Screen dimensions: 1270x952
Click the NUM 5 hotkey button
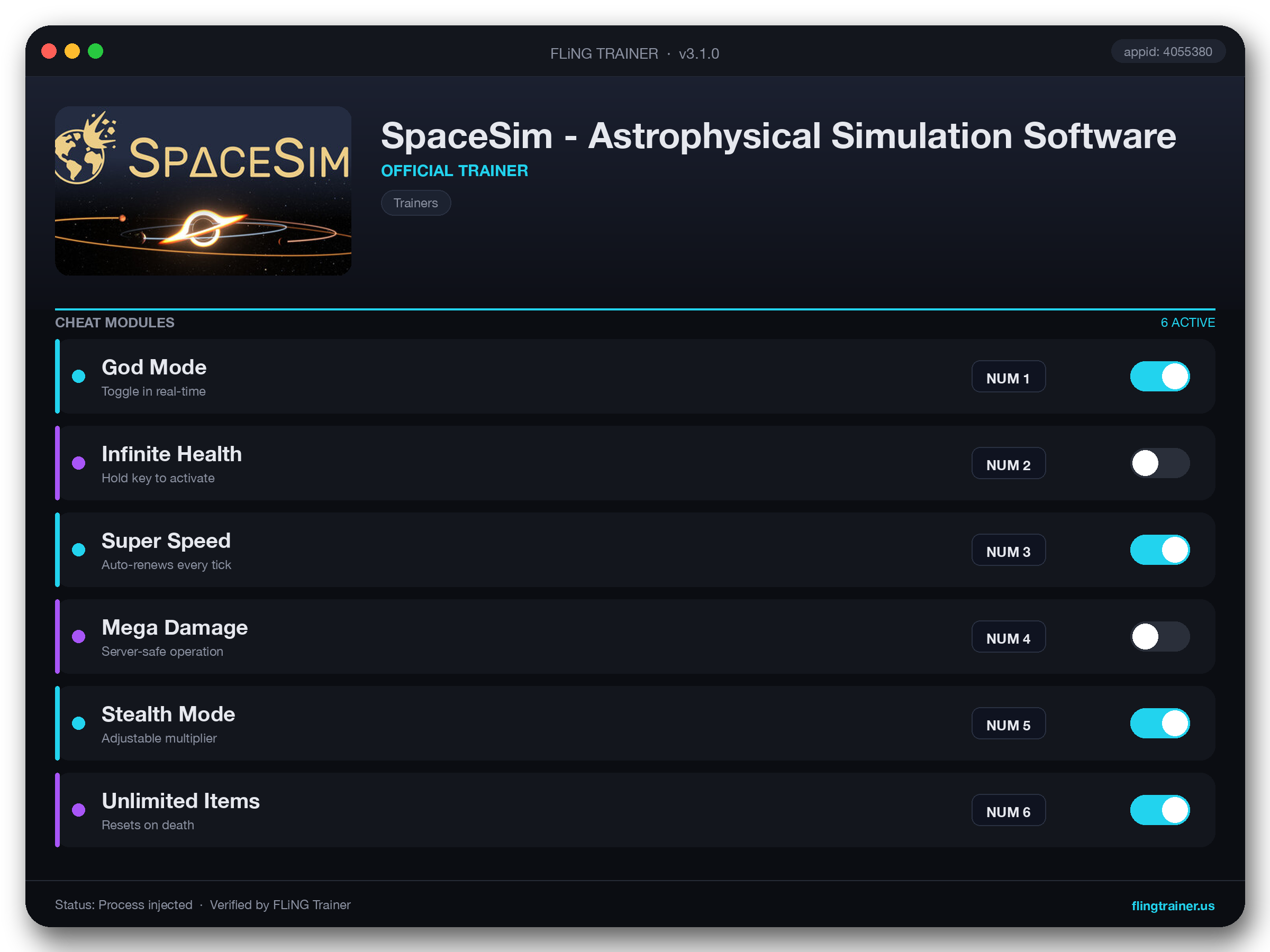pos(1008,723)
